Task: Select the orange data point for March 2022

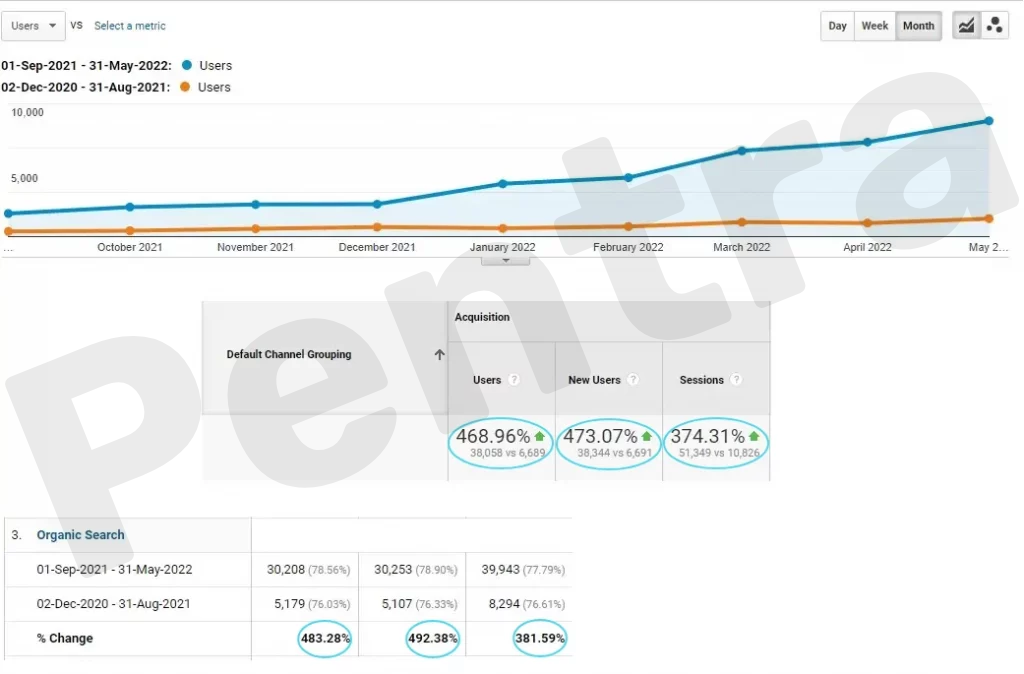Action: pos(742,222)
